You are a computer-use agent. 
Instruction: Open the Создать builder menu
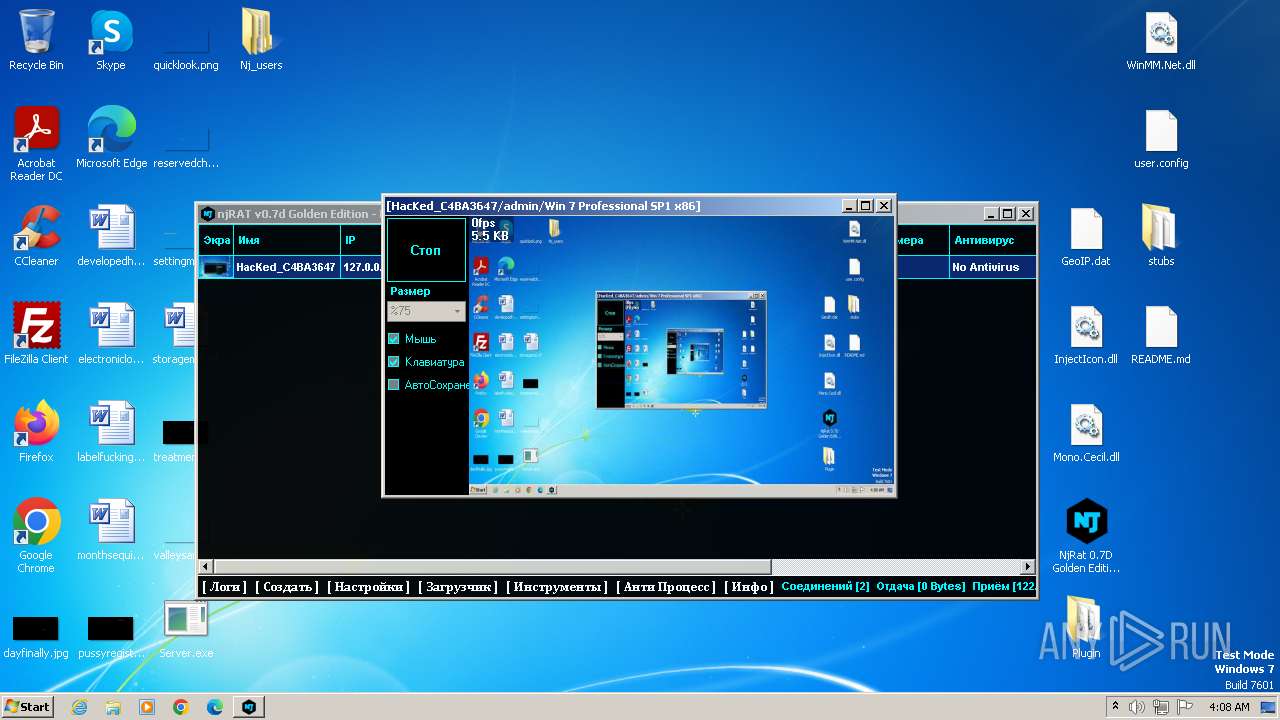pyautogui.click(x=287, y=587)
